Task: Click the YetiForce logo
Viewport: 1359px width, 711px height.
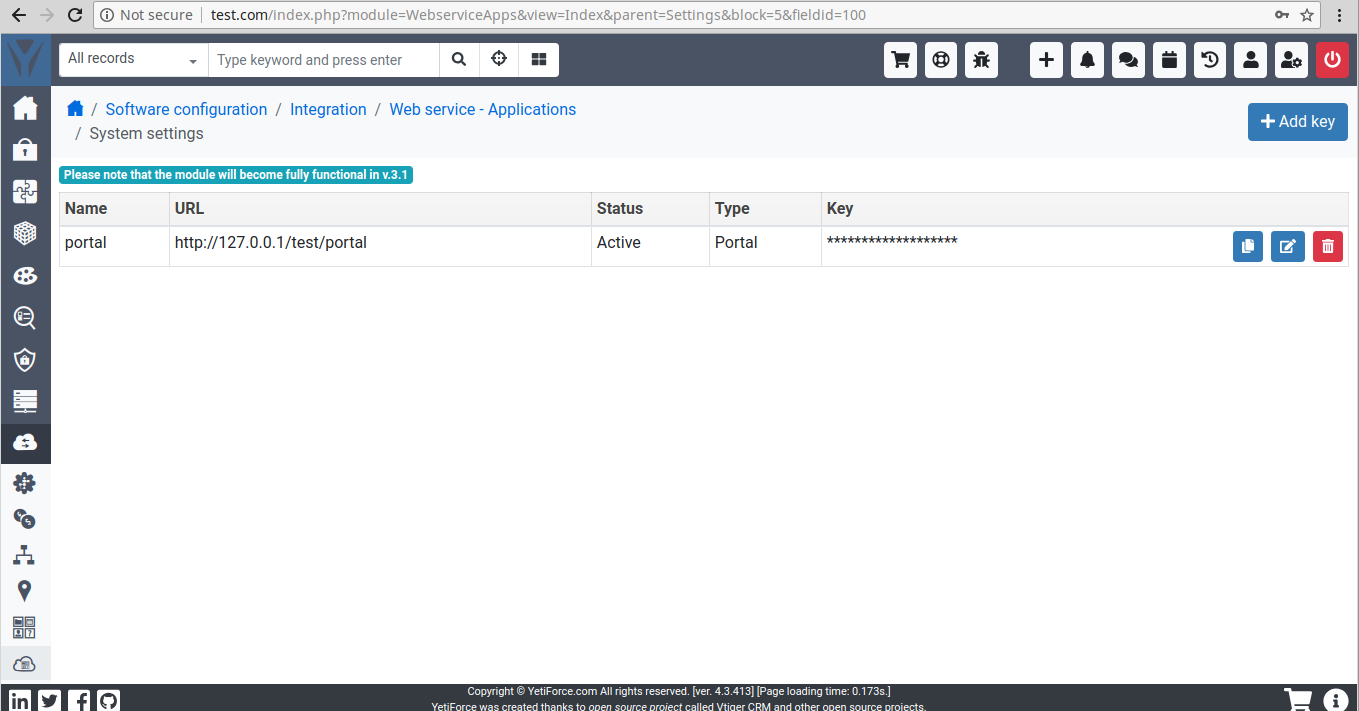Action: pos(25,60)
